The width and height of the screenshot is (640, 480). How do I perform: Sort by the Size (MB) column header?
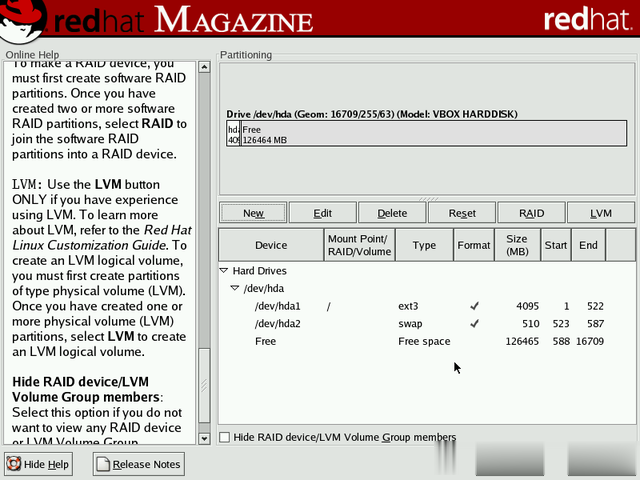point(517,245)
